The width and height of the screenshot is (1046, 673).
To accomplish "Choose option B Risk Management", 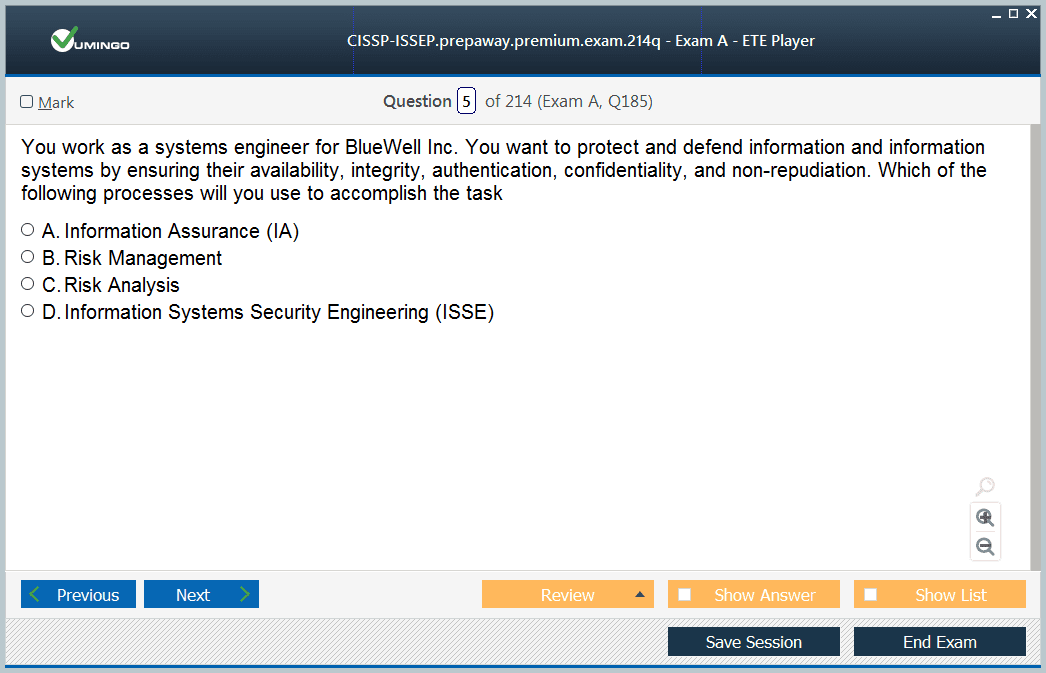I will (28, 257).
